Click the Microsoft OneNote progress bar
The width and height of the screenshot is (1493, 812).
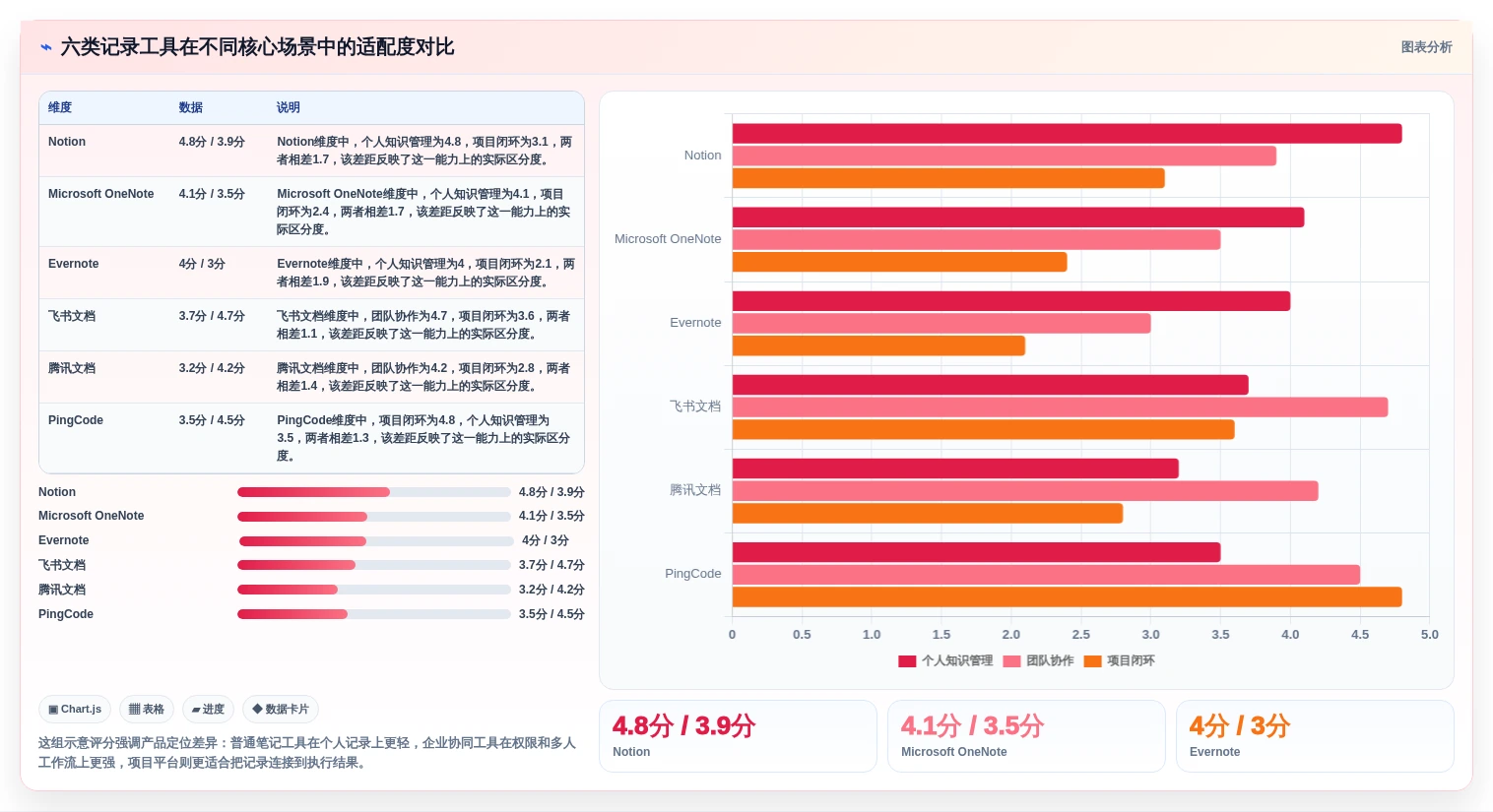click(374, 517)
